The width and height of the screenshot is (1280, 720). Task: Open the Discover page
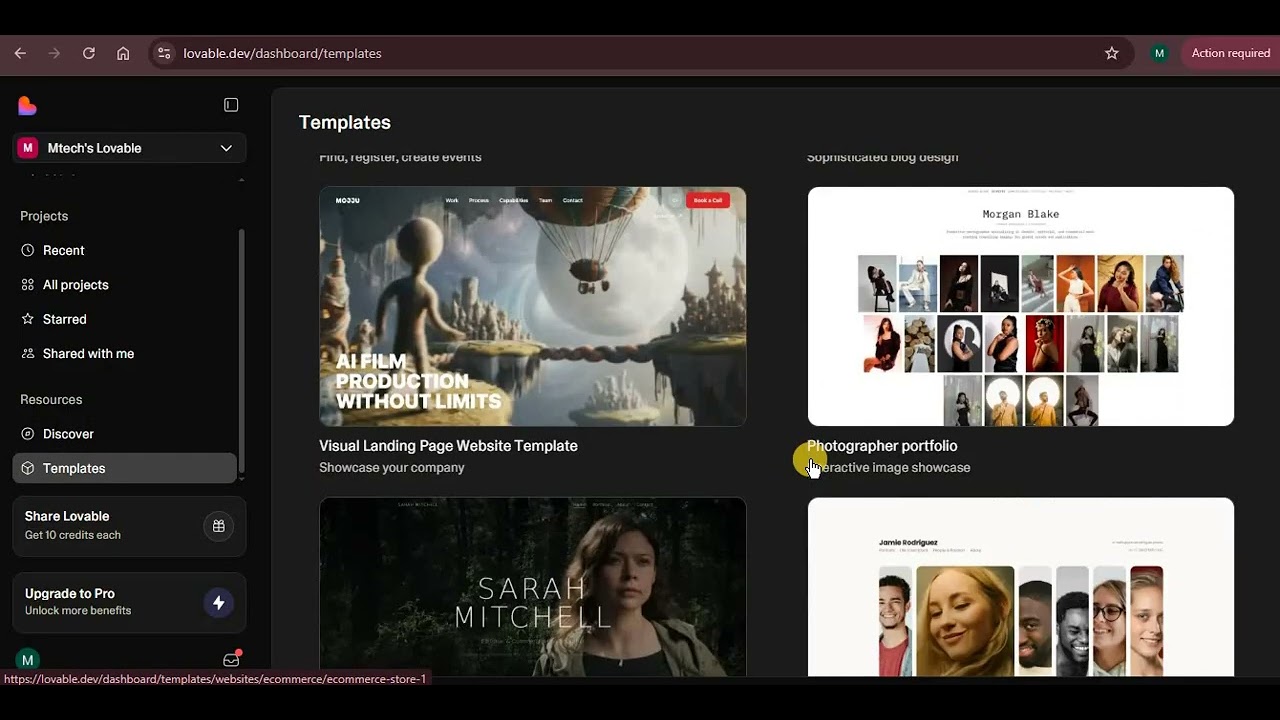pyautogui.click(x=125, y=434)
